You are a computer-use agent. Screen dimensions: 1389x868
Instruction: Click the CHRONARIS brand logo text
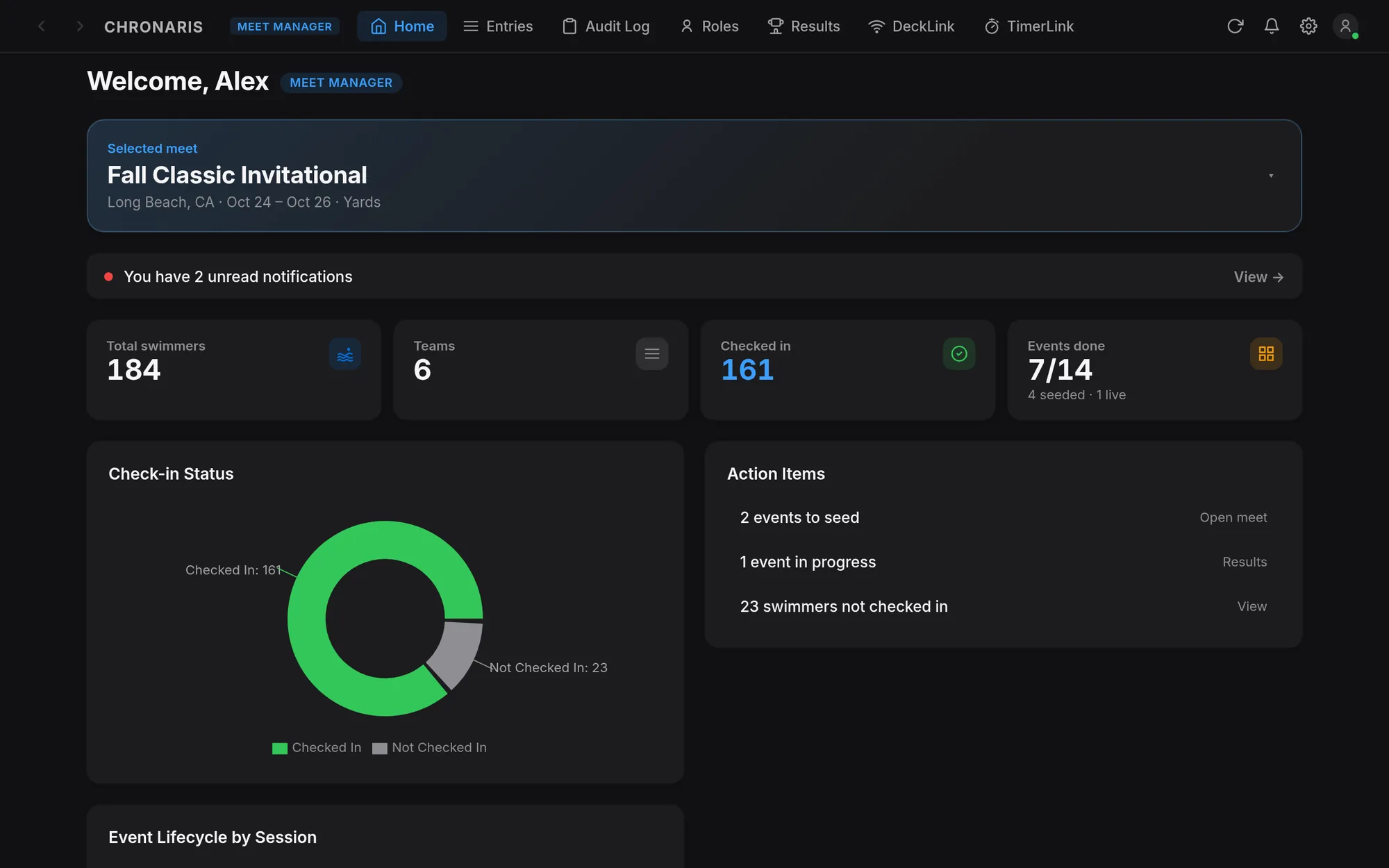[x=153, y=27]
